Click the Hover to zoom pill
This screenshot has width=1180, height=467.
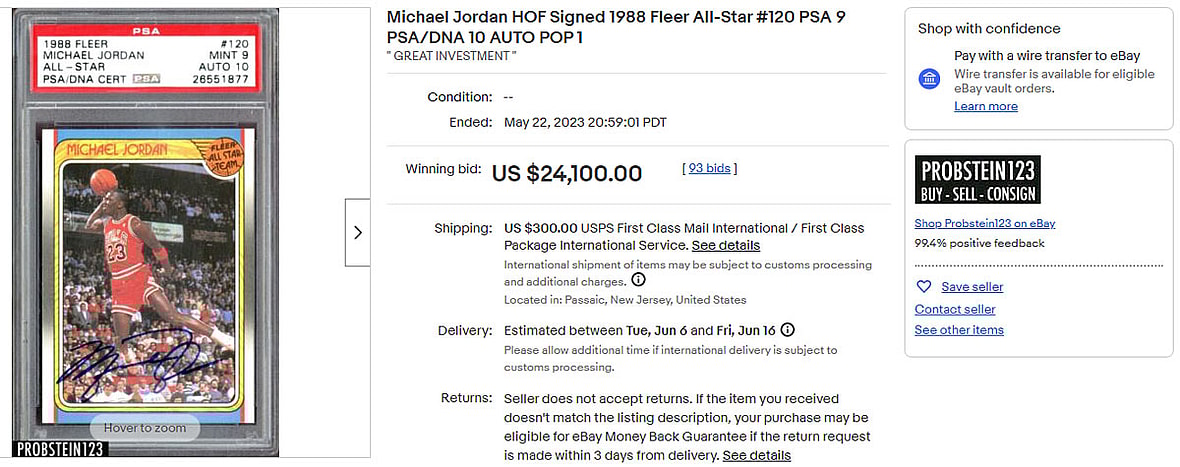(144, 428)
